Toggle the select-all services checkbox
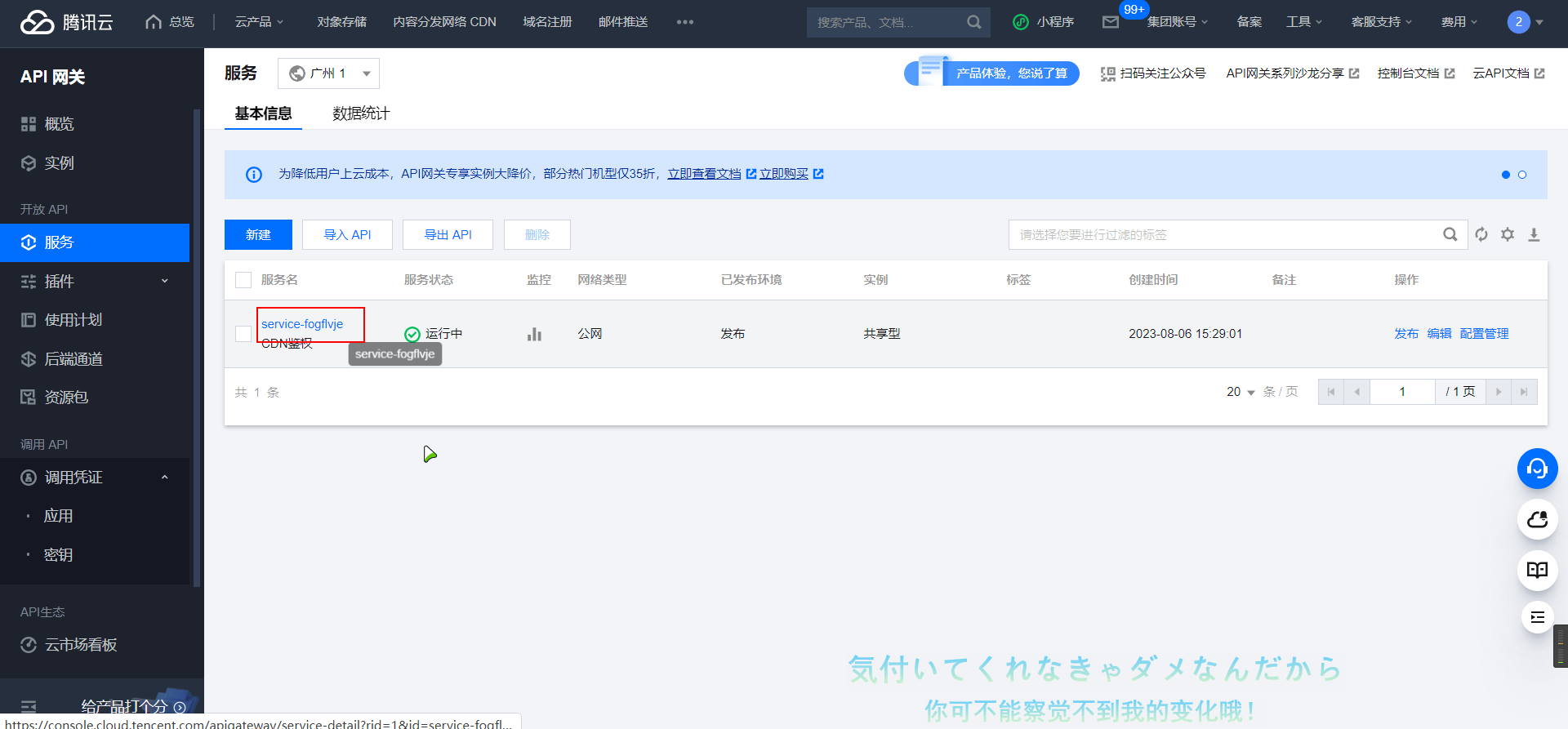 243,280
